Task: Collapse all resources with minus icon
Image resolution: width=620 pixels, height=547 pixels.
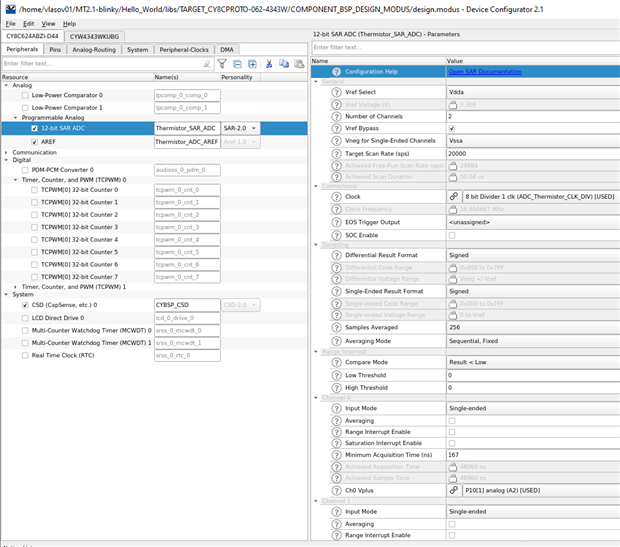Action: click(237, 64)
